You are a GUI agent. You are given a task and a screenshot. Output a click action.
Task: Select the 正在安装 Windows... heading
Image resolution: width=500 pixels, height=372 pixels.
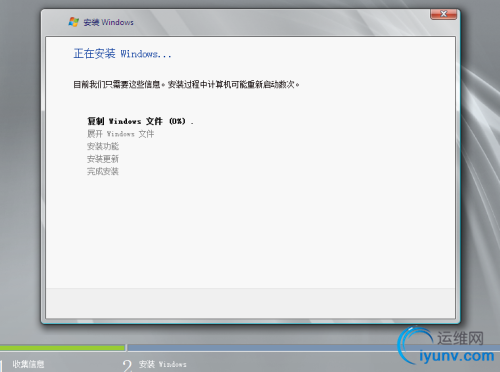(x=122, y=53)
